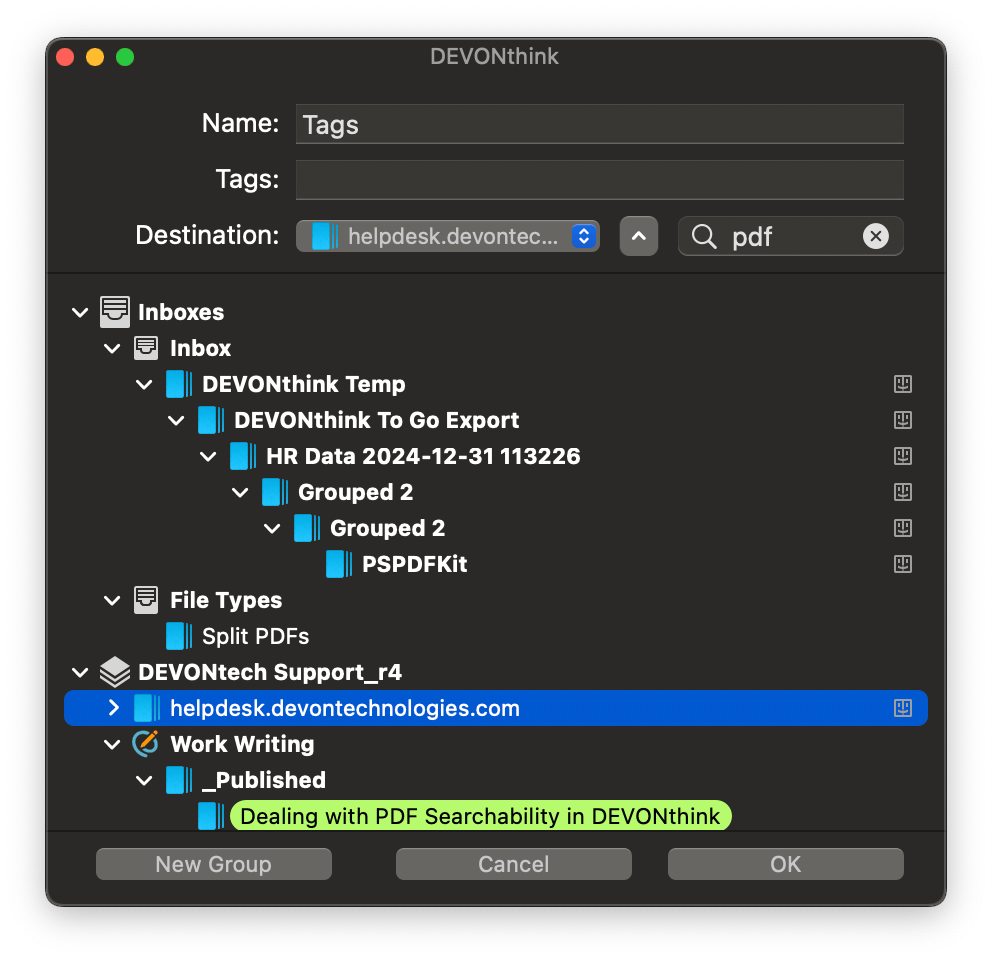Confirm with the OK button
The image size is (992, 960).
pyautogui.click(x=786, y=864)
